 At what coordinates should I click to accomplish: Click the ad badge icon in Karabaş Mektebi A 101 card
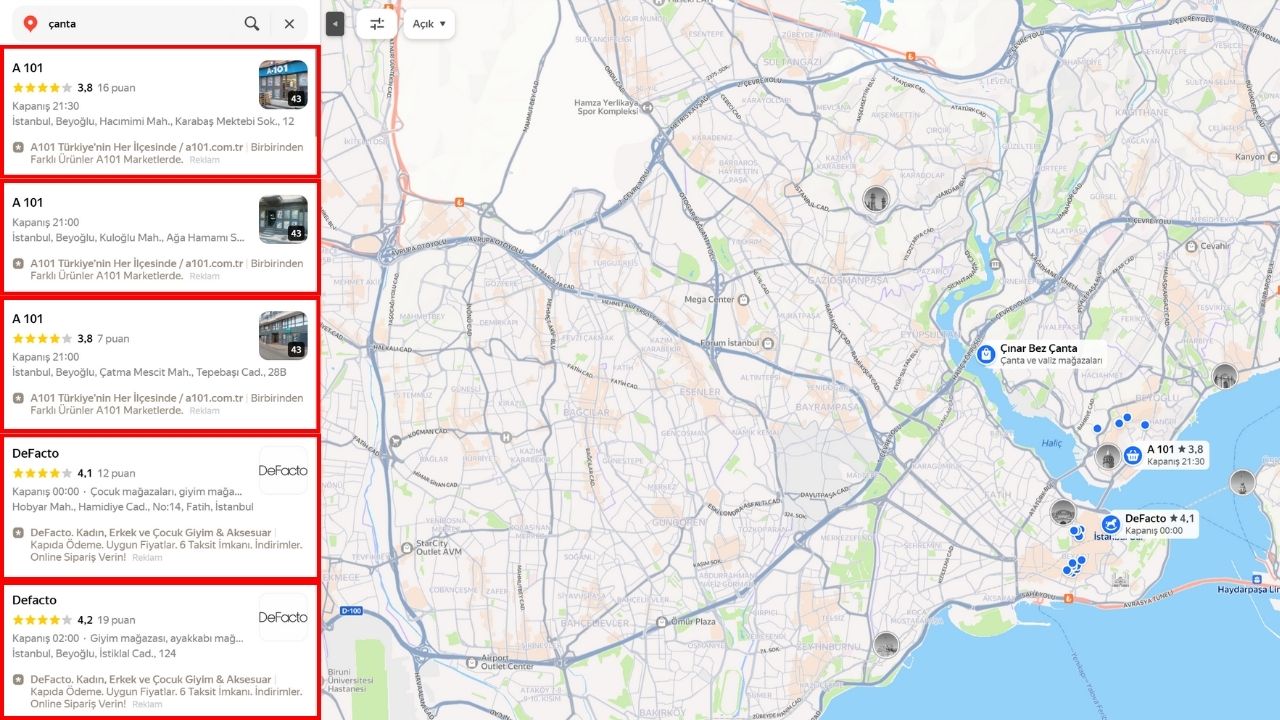click(18, 147)
